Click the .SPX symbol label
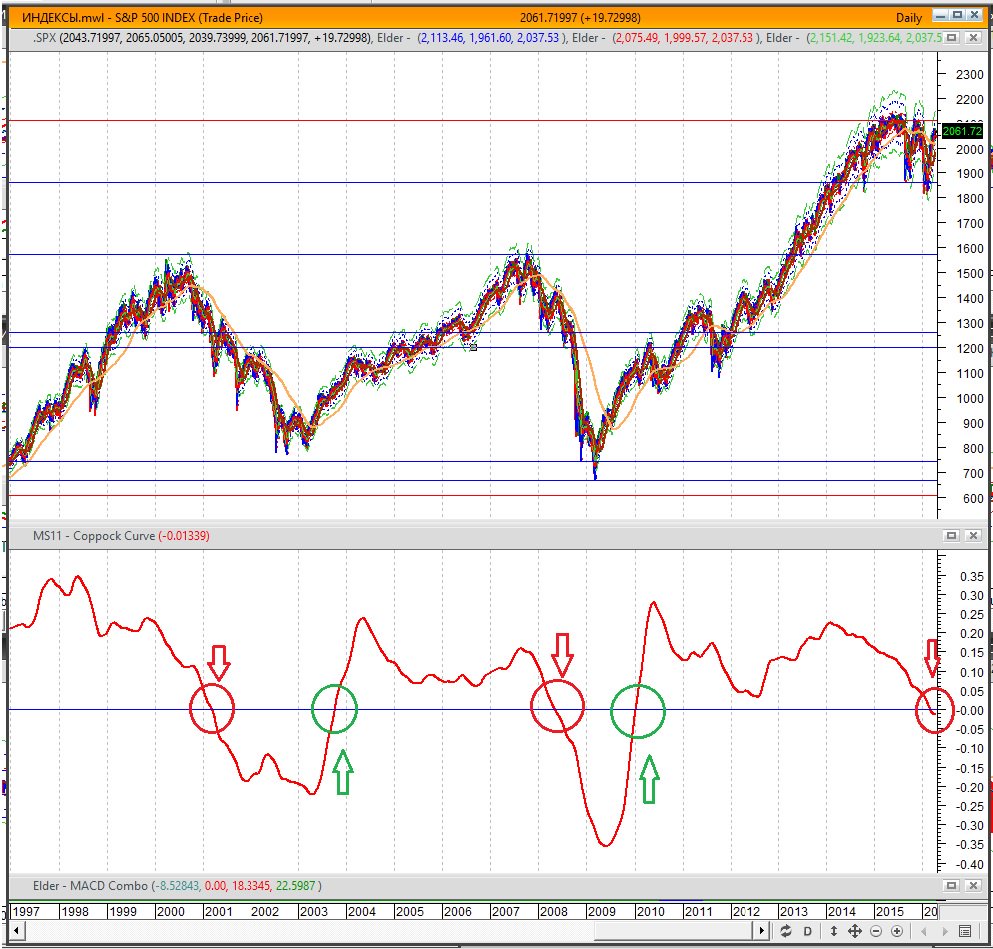The image size is (993, 949). (x=44, y=38)
